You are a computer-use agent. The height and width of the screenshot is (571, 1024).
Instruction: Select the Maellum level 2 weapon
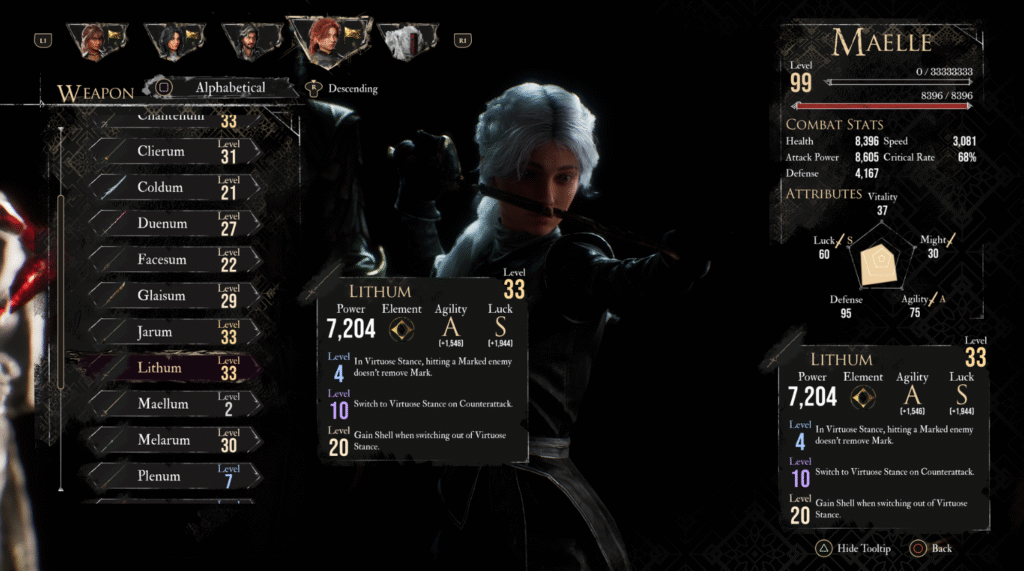tap(175, 404)
